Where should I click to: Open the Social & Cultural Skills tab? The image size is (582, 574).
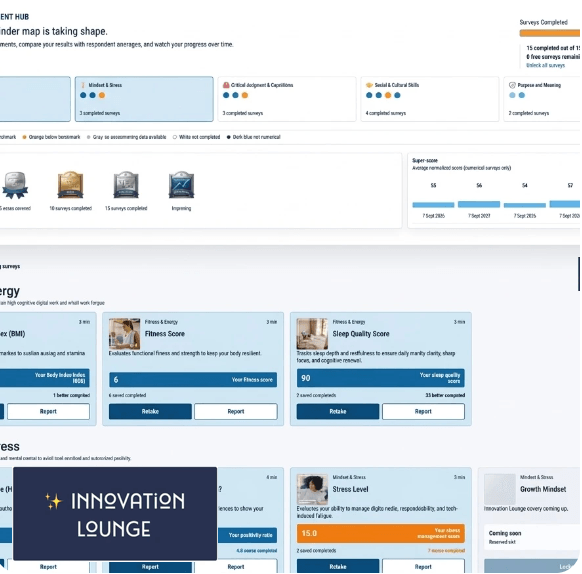click(430, 99)
